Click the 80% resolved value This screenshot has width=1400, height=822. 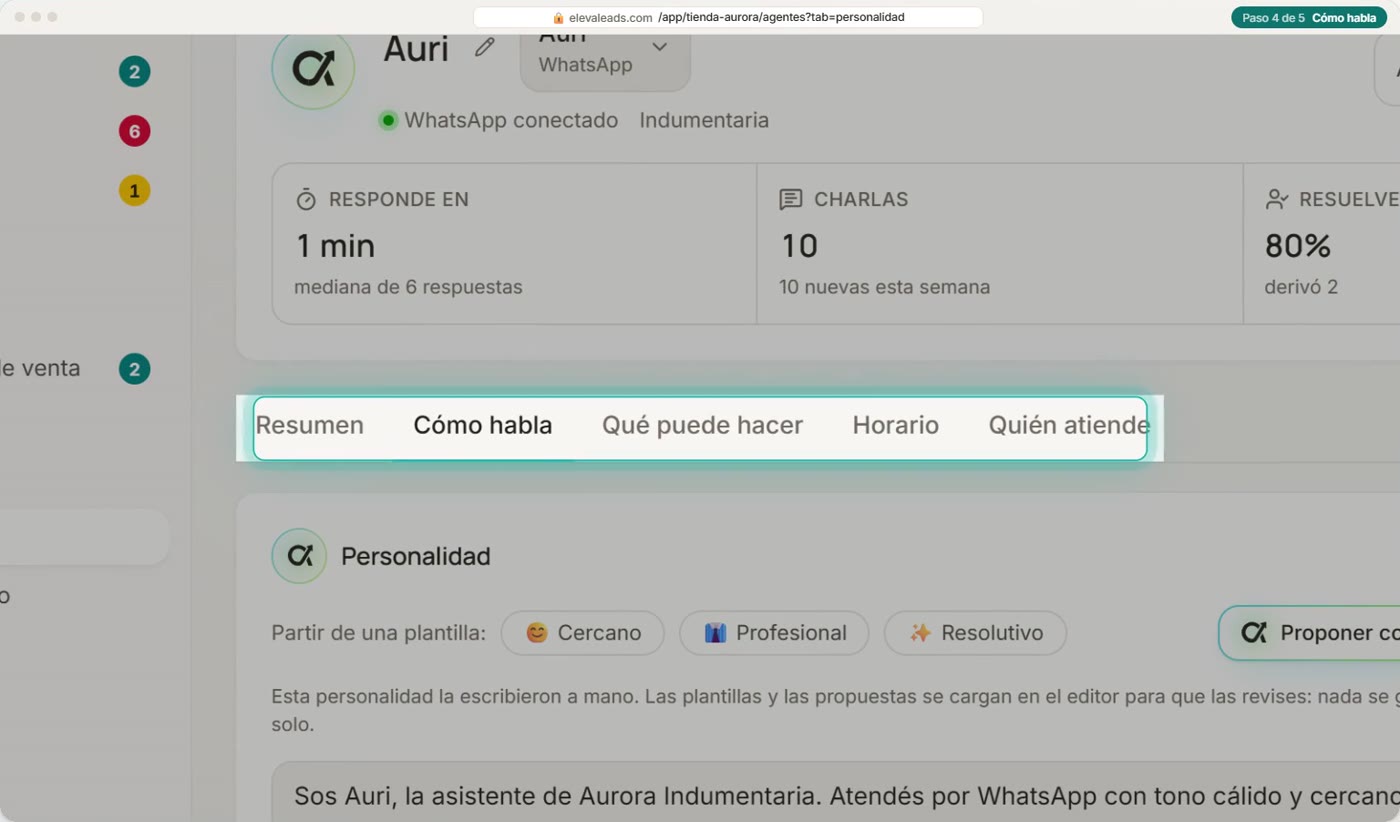1298,246
